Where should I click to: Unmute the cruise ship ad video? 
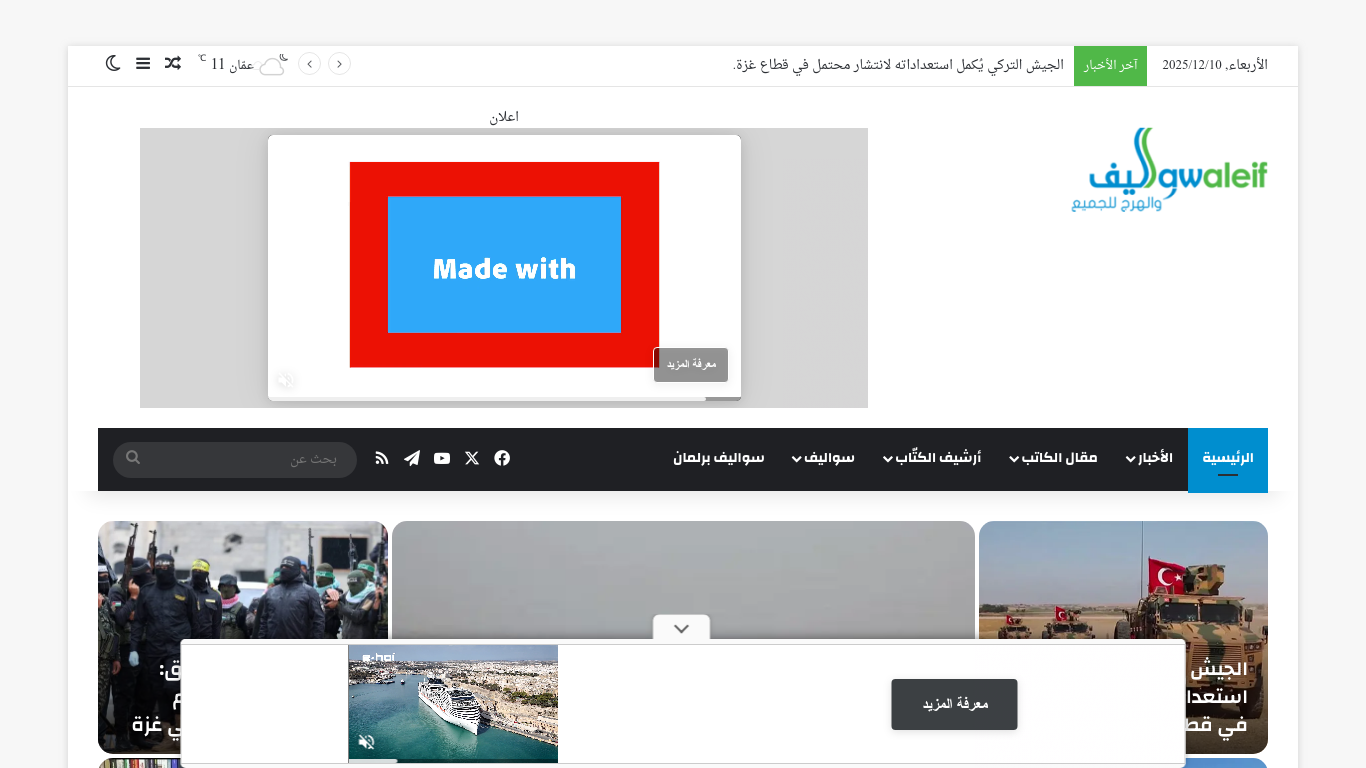[x=368, y=742]
